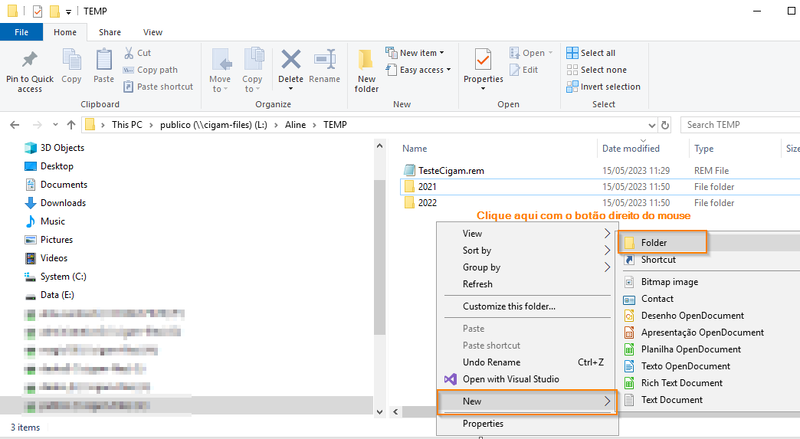The width and height of the screenshot is (800, 439).
Task: Switch to the Share tab
Action: [x=110, y=32]
